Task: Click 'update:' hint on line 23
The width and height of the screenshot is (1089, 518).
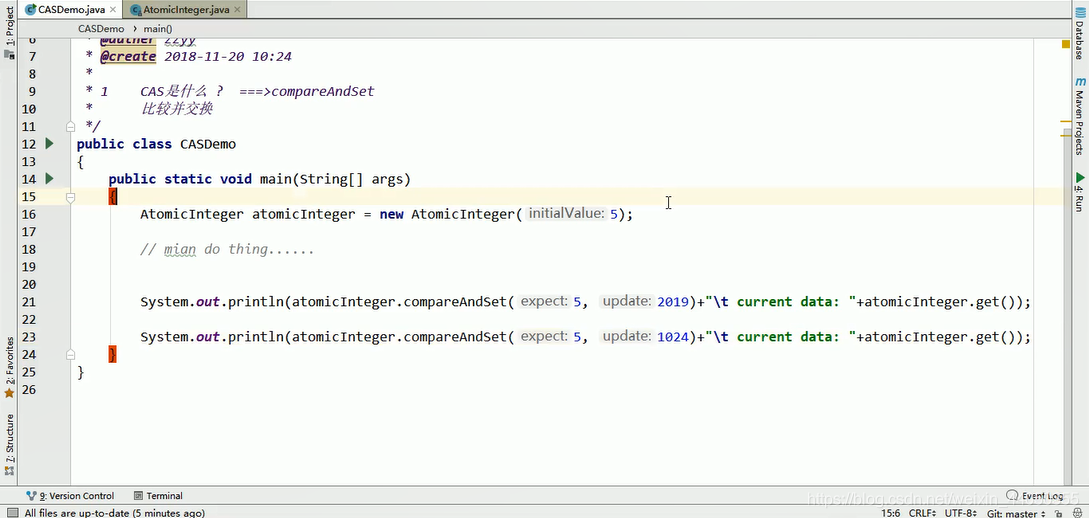Action: 626,336
